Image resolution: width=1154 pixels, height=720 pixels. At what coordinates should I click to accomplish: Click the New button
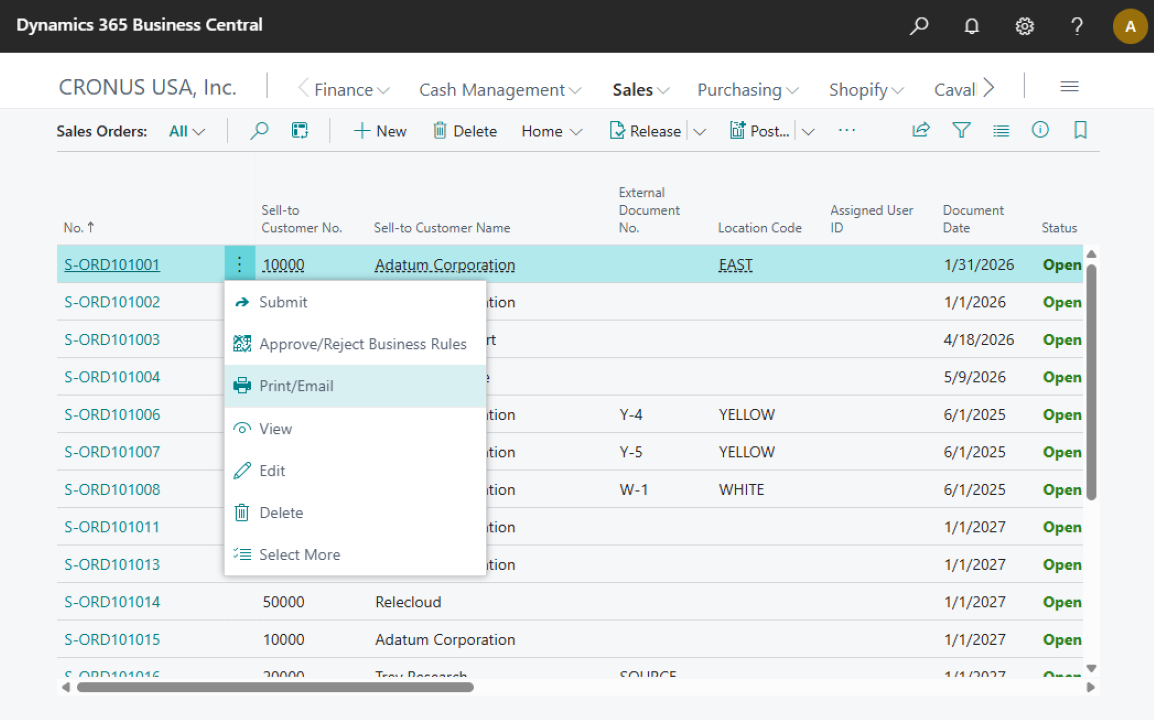click(x=380, y=131)
